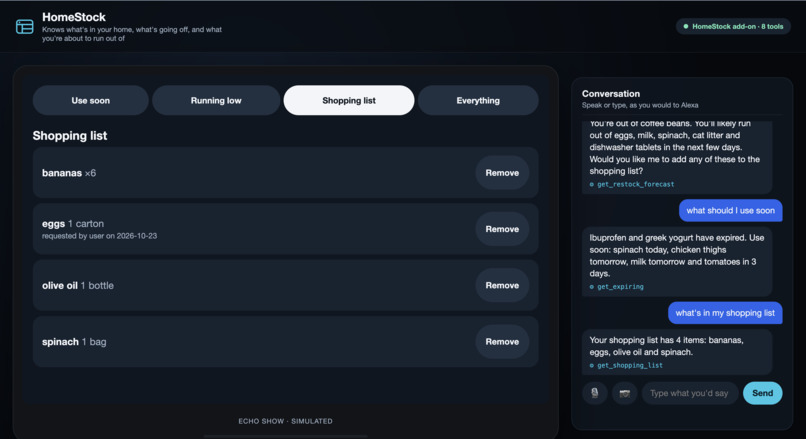Click the tagline "Knows what's in your home"

[x=132, y=34]
